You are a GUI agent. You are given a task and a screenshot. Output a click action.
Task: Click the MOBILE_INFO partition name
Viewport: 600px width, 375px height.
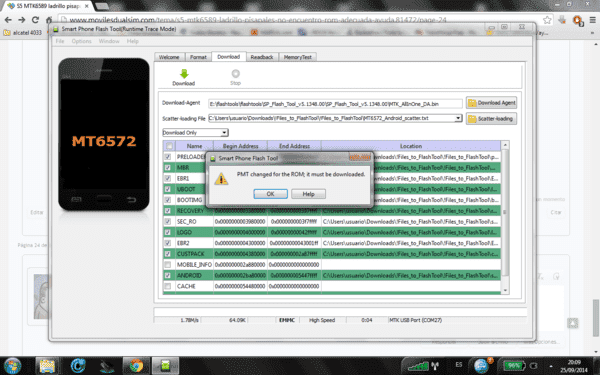(194, 264)
